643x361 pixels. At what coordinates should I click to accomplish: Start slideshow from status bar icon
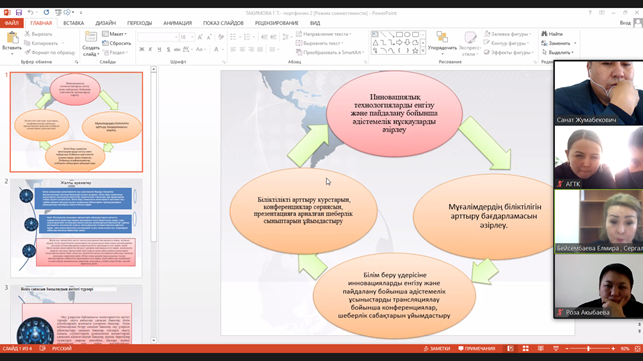tap(556, 349)
